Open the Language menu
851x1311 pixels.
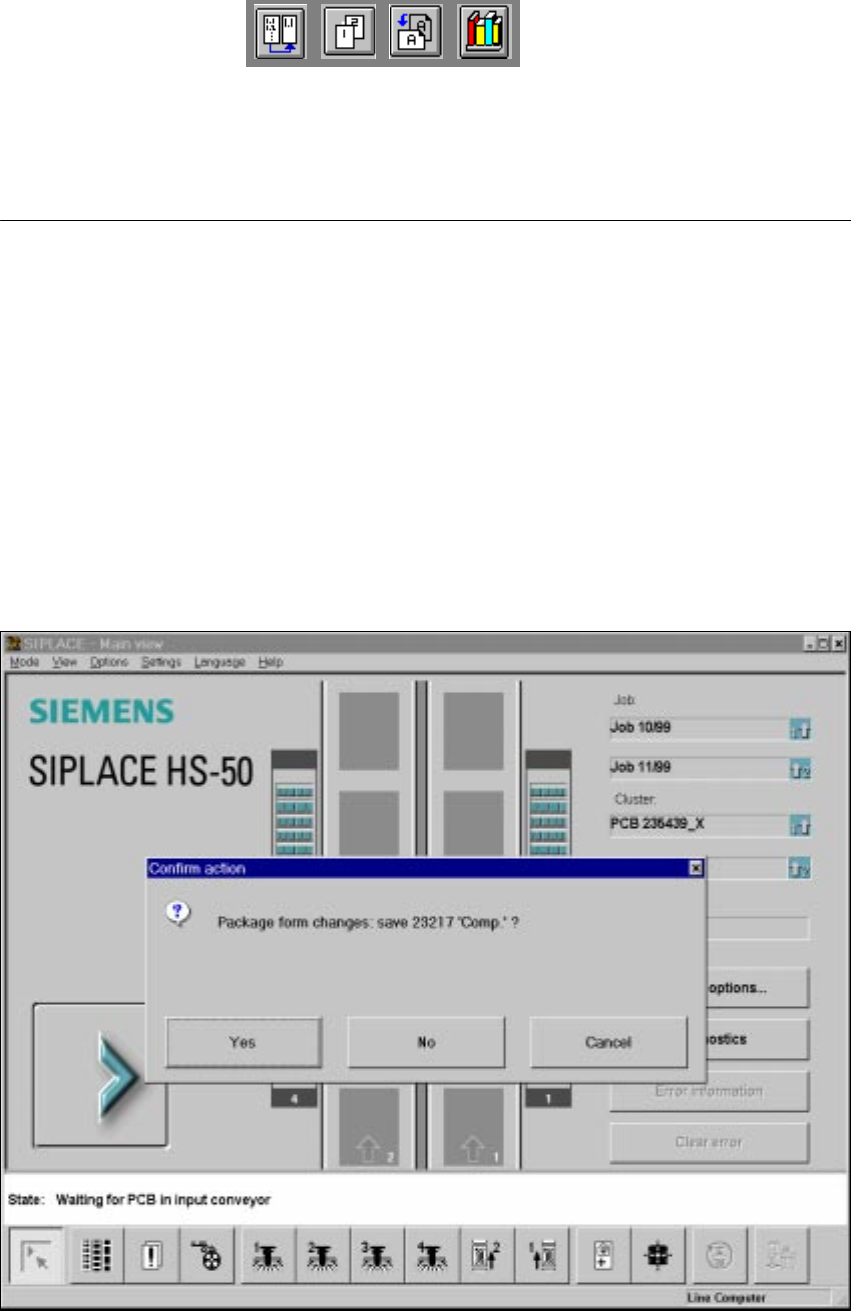coord(219,662)
